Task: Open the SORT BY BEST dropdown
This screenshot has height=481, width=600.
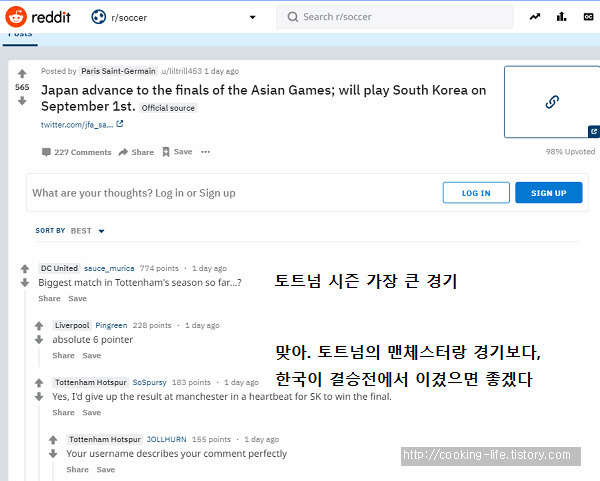Action: [70, 231]
